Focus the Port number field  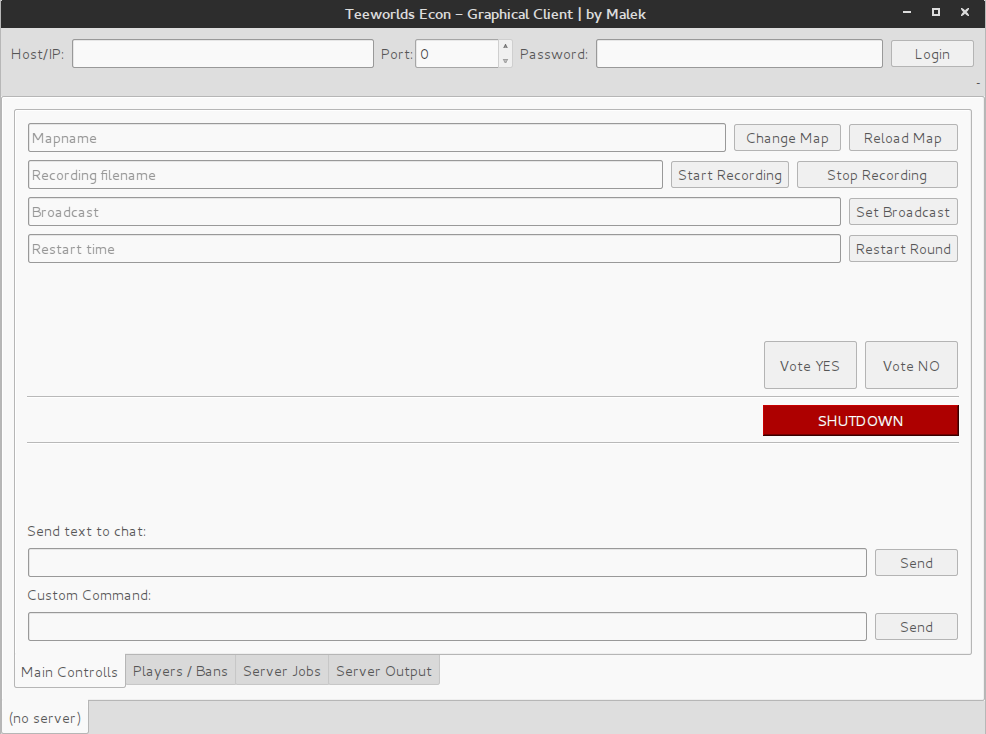point(457,54)
